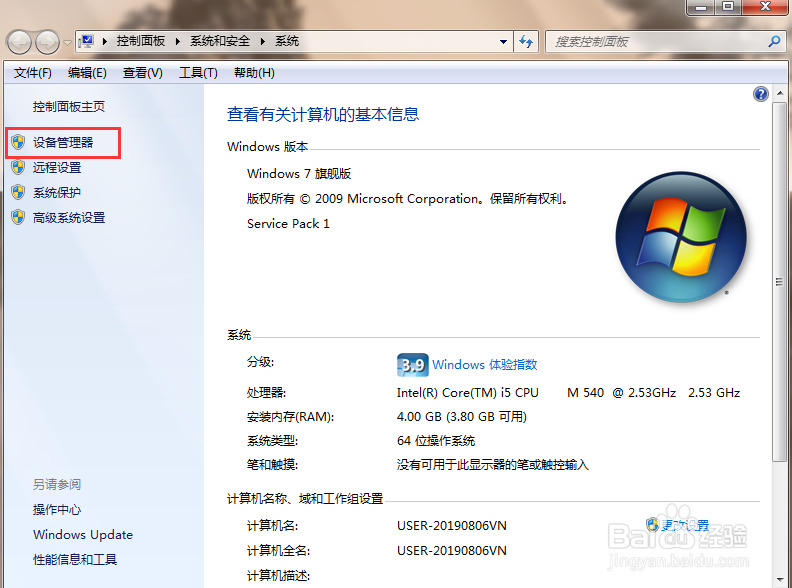Click the vertical scrollbar thumb
This screenshot has width=792, height=588.
tap(779, 281)
